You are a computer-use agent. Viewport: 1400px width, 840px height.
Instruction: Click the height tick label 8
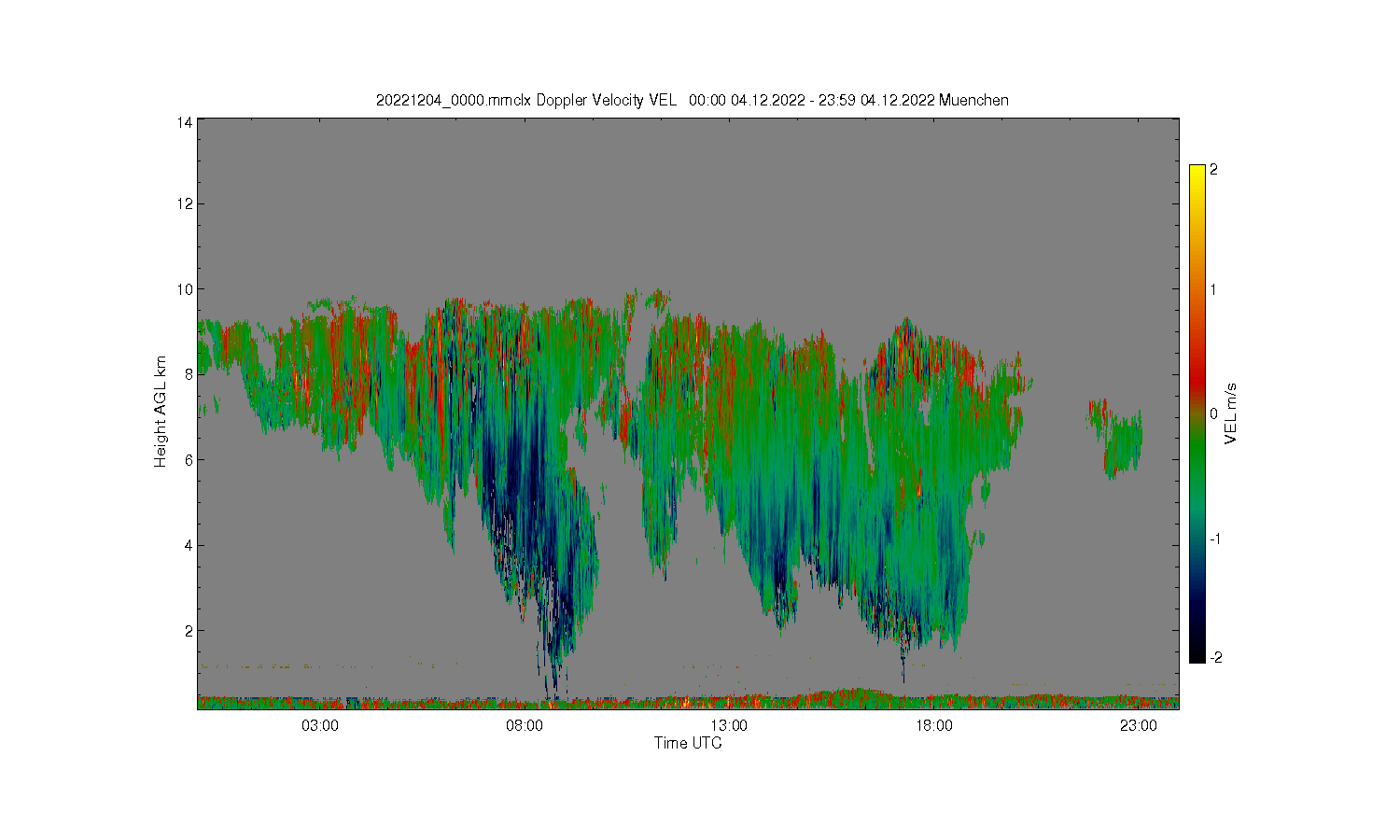pos(189,374)
